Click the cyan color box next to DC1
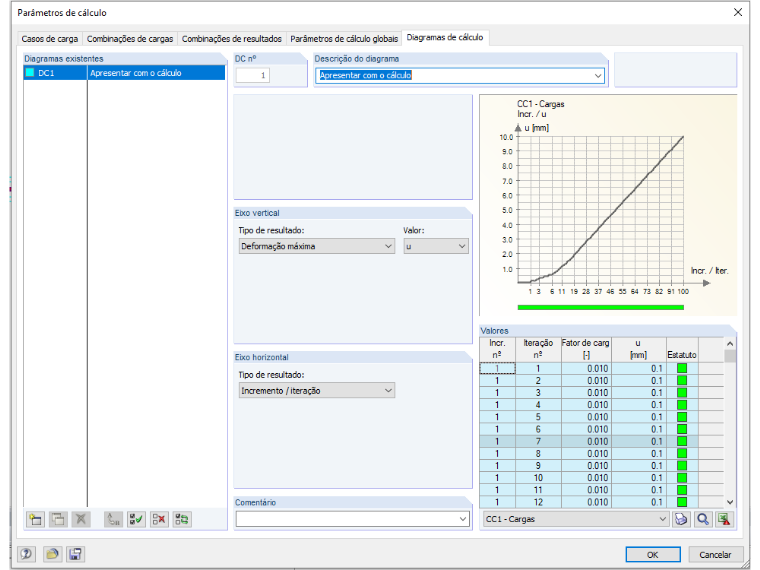This screenshot has height=570, width=760. point(30,73)
